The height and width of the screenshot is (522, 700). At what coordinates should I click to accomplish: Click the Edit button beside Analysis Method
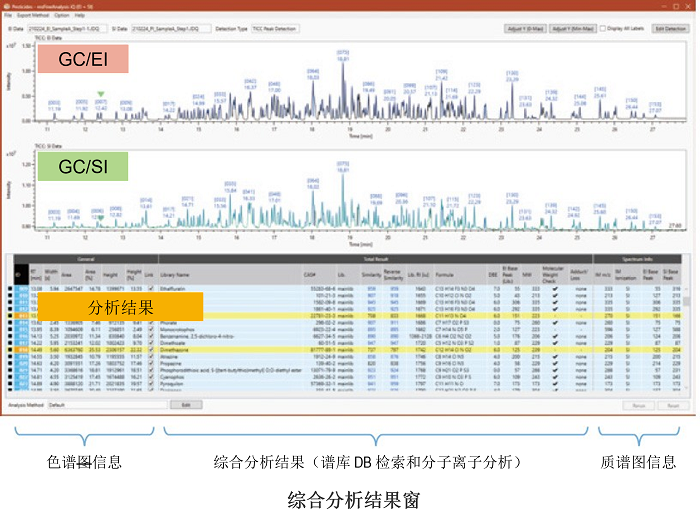tap(186, 405)
